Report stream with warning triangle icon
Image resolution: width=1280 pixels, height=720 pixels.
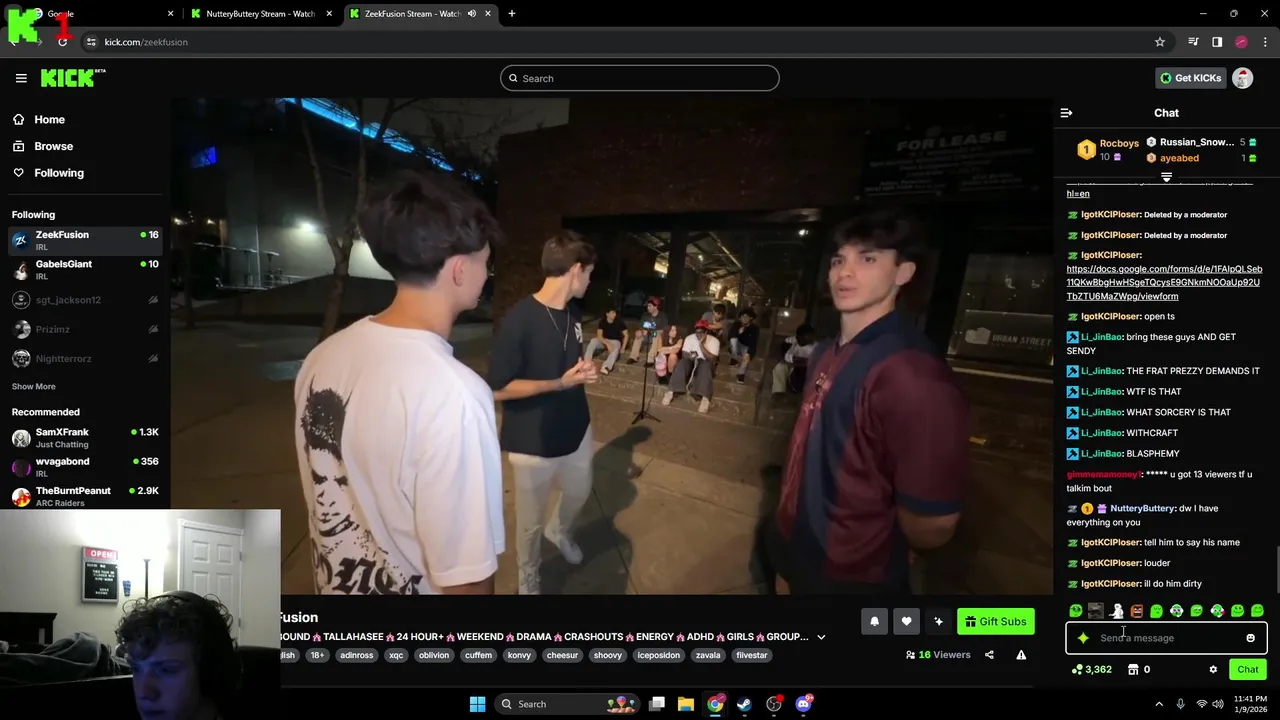tap(1021, 655)
